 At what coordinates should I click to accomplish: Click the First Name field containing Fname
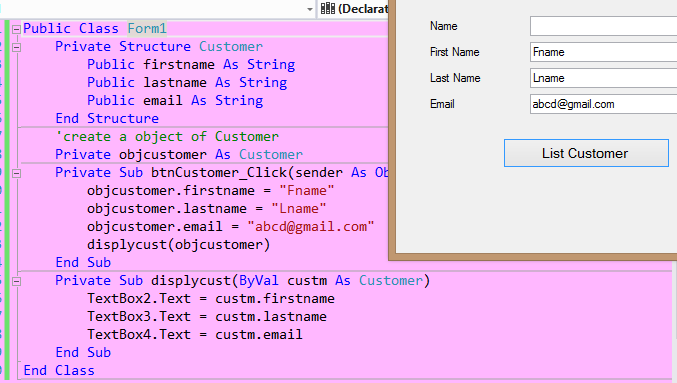(x=603, y=52)
